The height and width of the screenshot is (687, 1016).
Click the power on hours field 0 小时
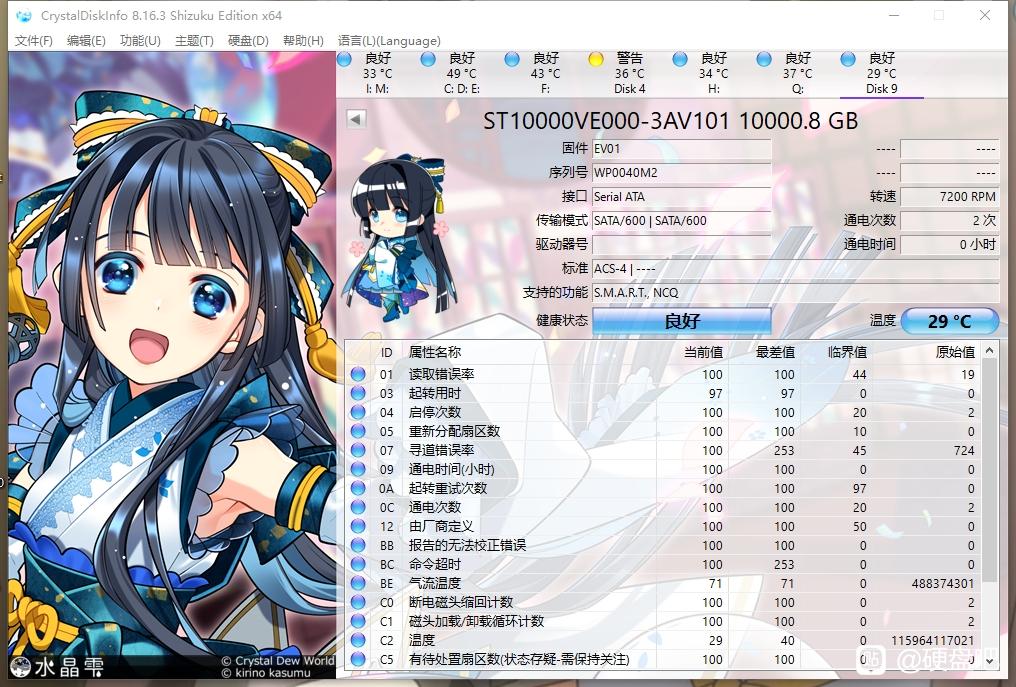click(949, 244)
